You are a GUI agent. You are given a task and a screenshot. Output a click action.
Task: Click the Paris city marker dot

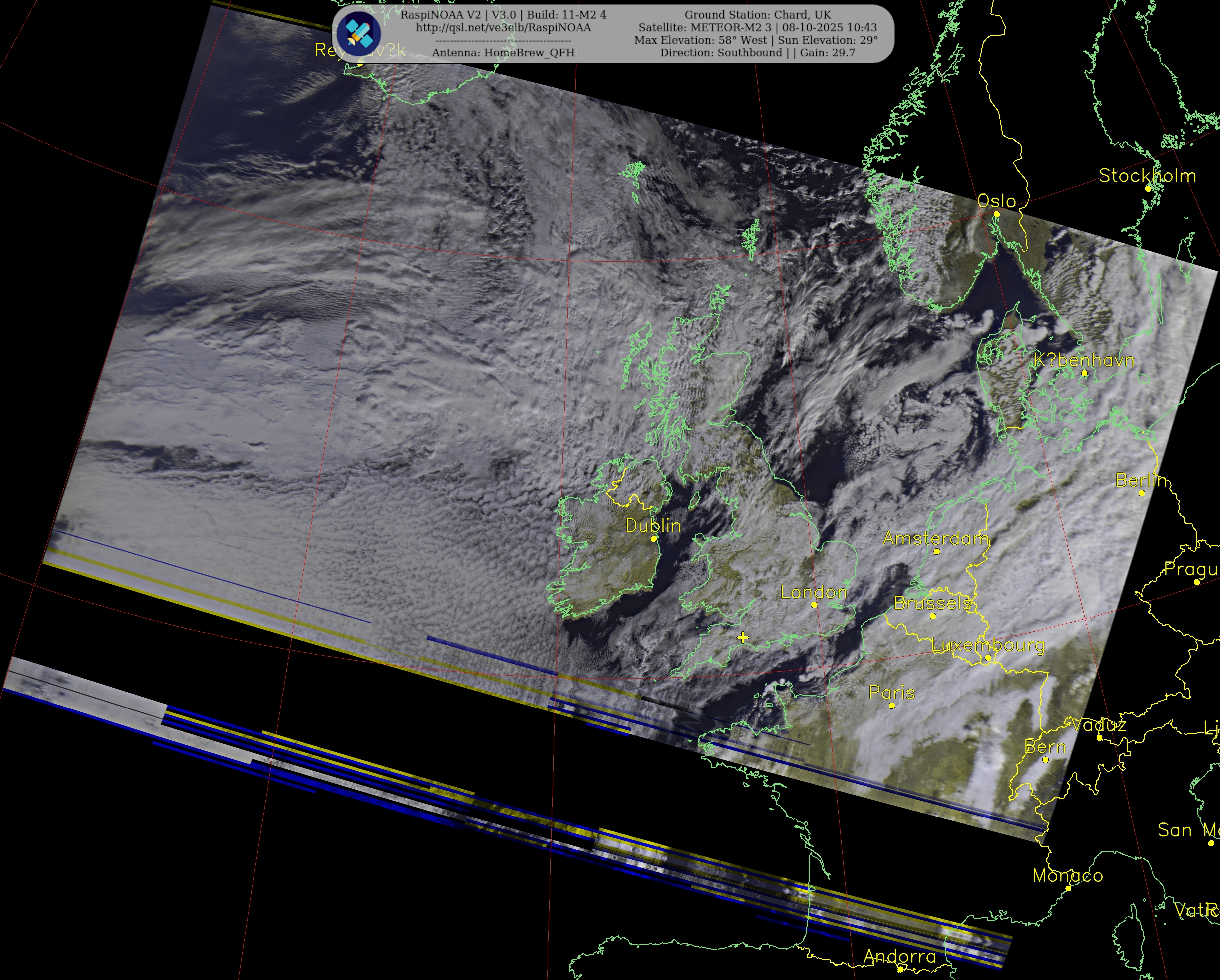pyautogui.click(x=892, y=706)
